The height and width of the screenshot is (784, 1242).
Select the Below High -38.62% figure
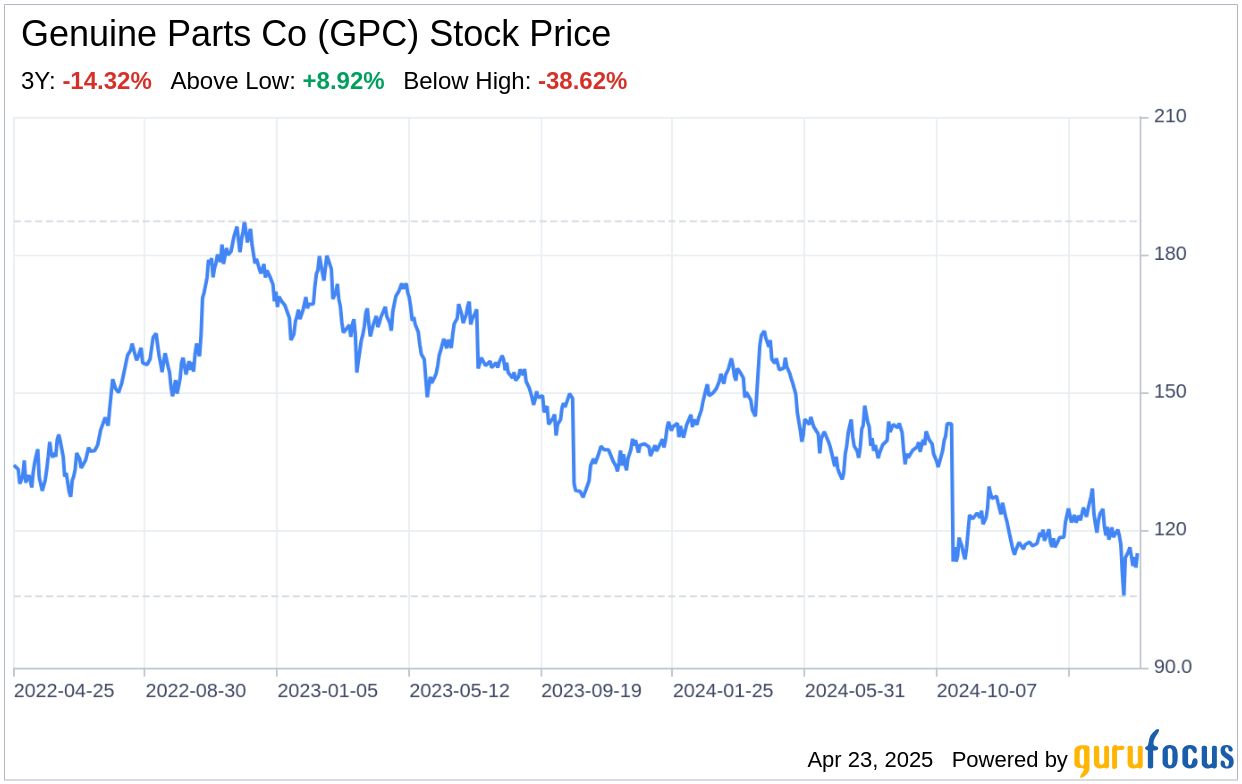click(x=582, y=82)
